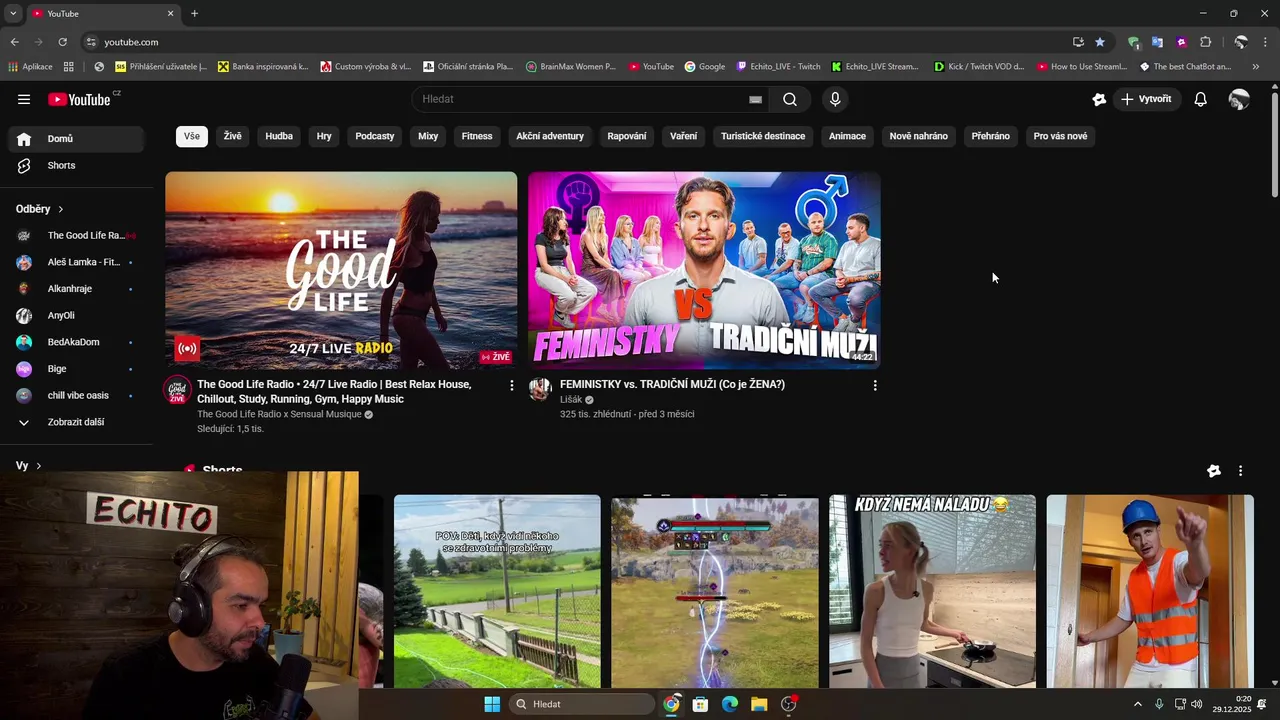Play The Good Life live radio thumbnail
The width and height of the screenshot is (1280, 720).
point(341,271)
